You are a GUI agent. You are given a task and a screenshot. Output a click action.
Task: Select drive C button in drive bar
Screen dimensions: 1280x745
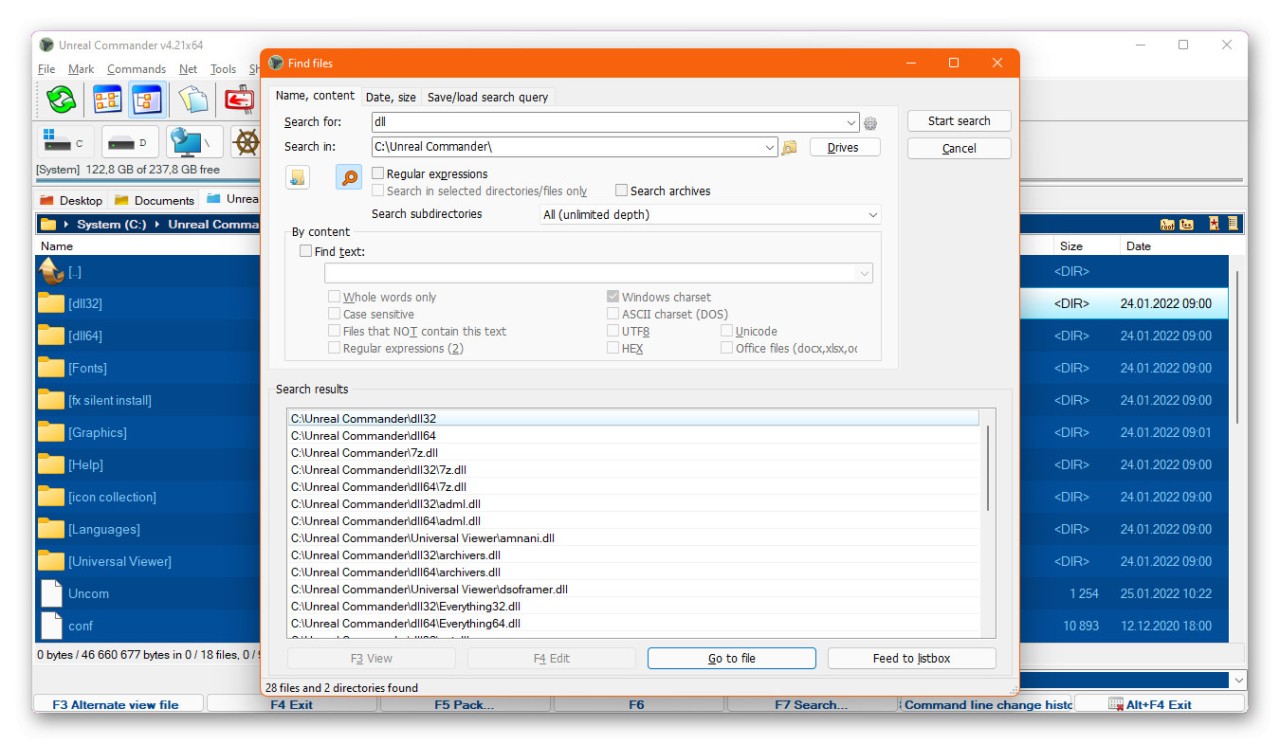pyautogui.click(x=64, y=143)
